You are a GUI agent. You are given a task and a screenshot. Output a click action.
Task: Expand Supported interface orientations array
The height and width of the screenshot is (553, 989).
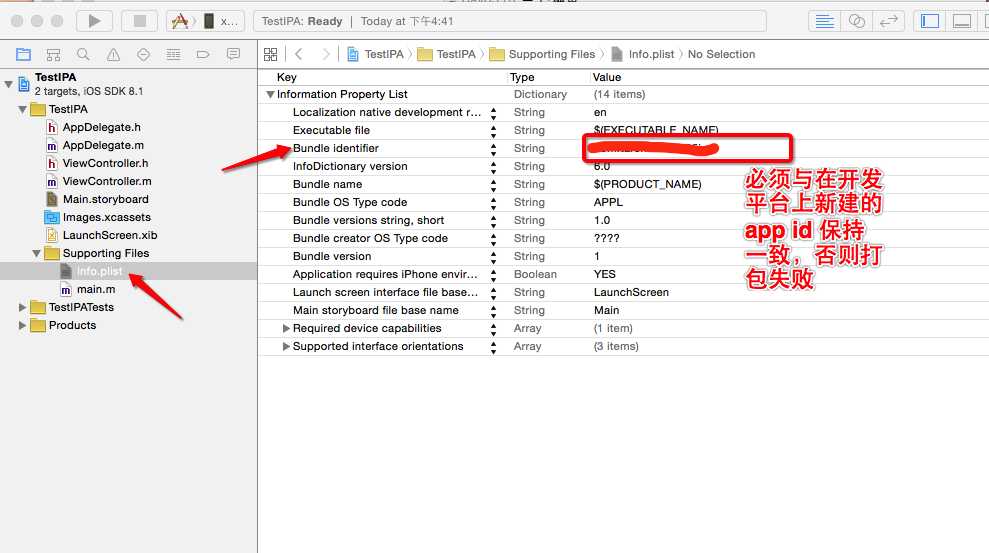286,346
